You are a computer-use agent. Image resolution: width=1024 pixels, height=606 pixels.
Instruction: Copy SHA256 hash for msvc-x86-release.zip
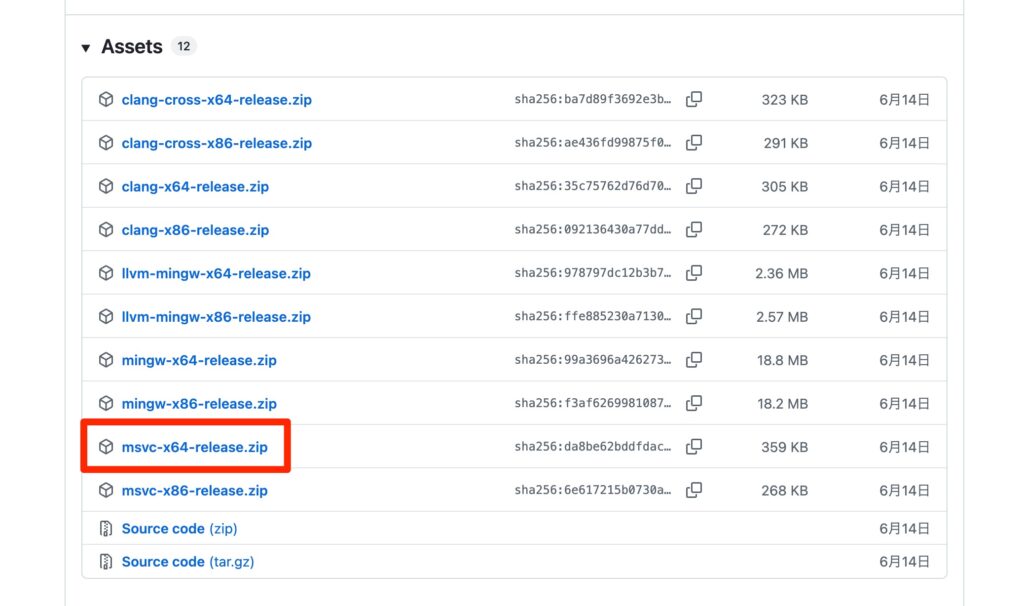coord(694,490)
